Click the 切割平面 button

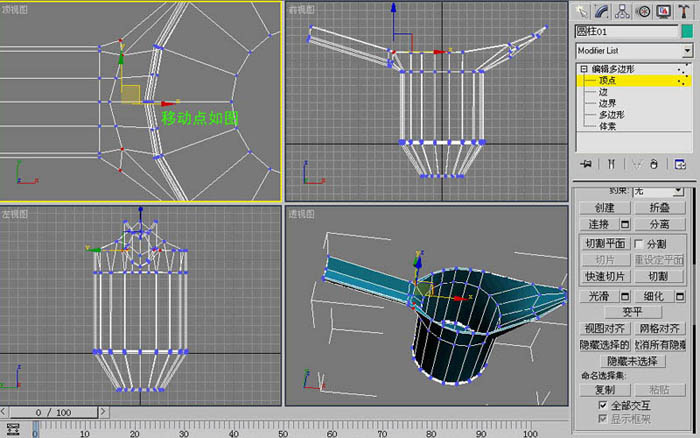point(605,243)
